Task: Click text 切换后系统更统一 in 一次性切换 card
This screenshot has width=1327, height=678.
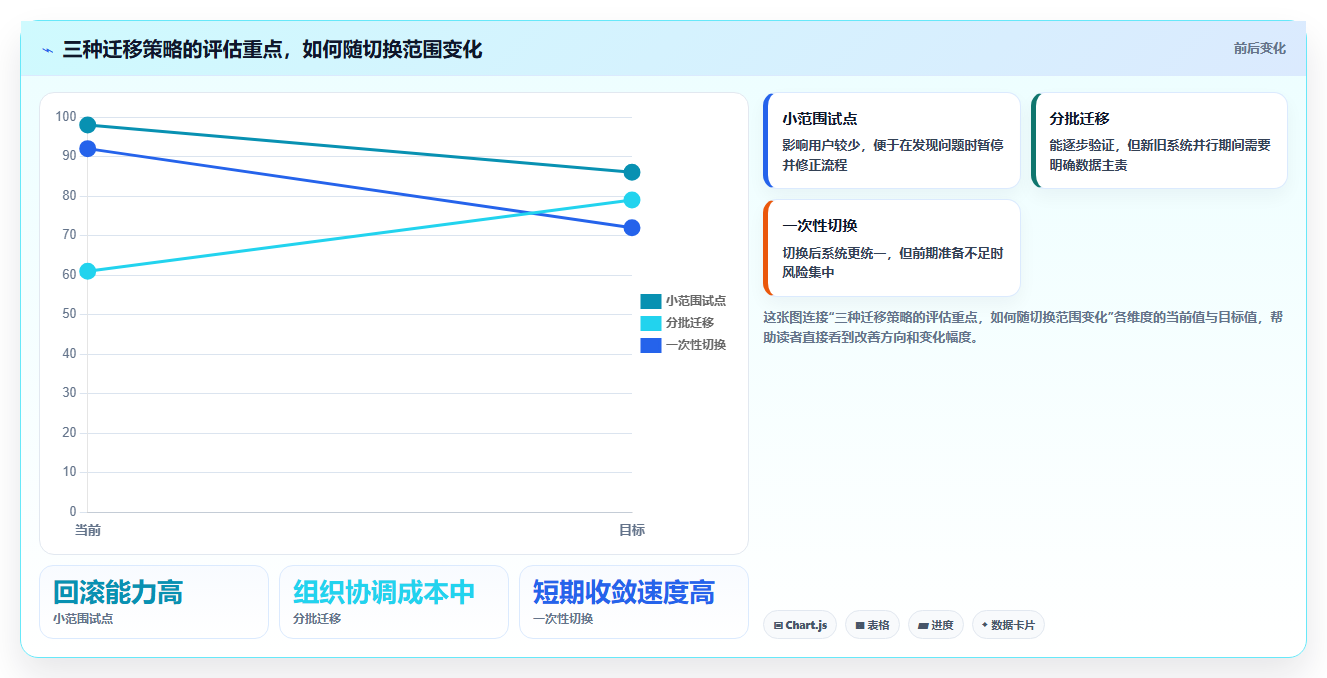Action: pos(835,254)
